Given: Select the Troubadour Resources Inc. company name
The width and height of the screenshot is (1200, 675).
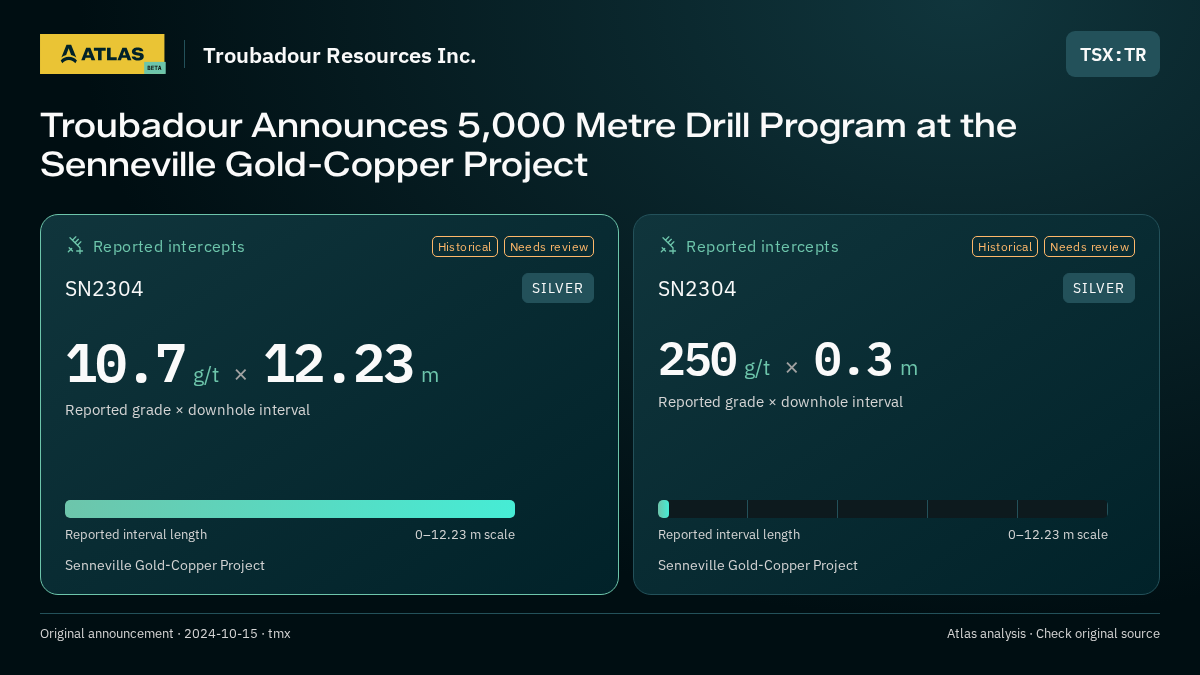Looking at the screenshot, I should pos(339,56).
